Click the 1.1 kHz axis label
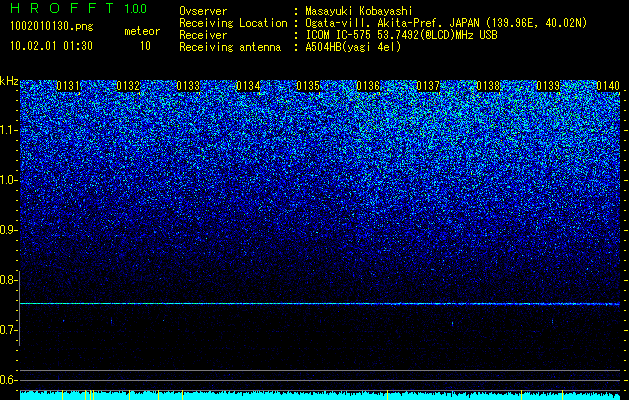Image resolution: width=629 pixels, height=400 pixels. 7,130
